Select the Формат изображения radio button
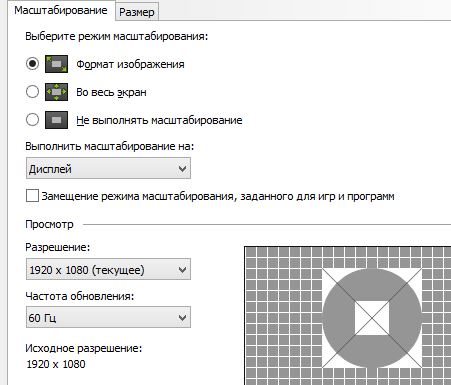Image resolution: width=451 pixels, height=385 pixels. click(x=32, y=64)
